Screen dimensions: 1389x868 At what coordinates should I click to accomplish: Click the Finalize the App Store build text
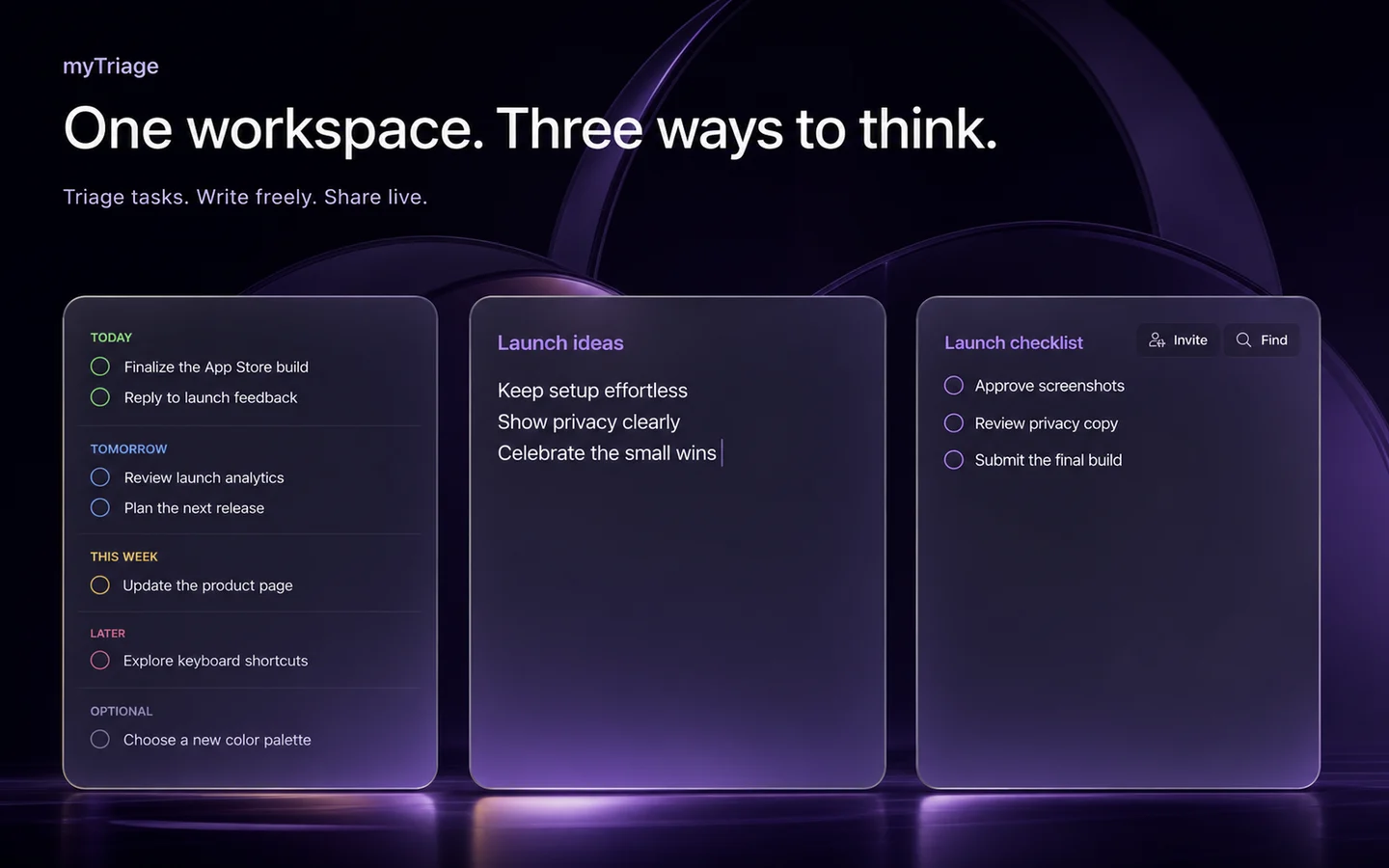point(216,367)
